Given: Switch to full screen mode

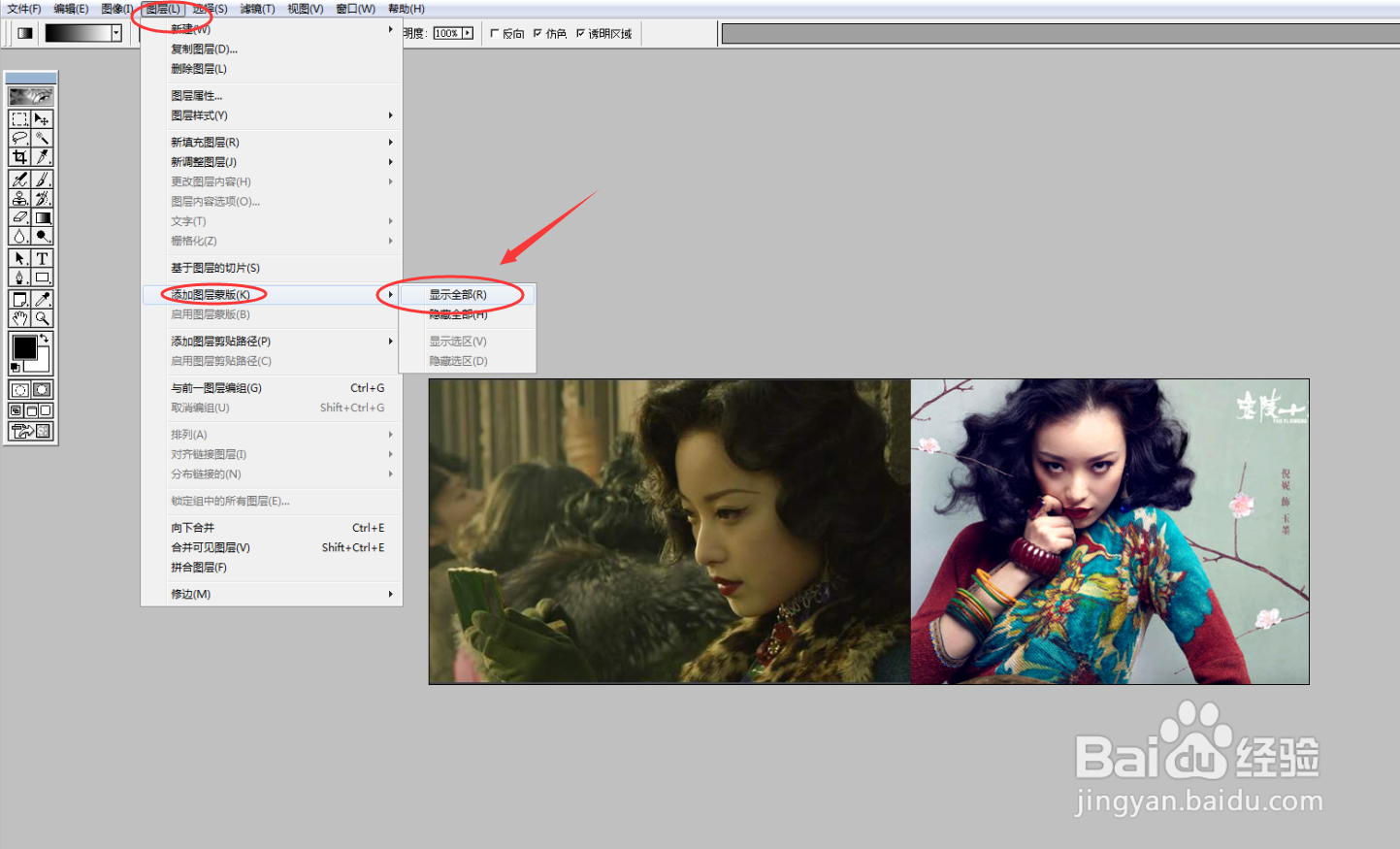Looking at the screenshot, I should point(46,410).
